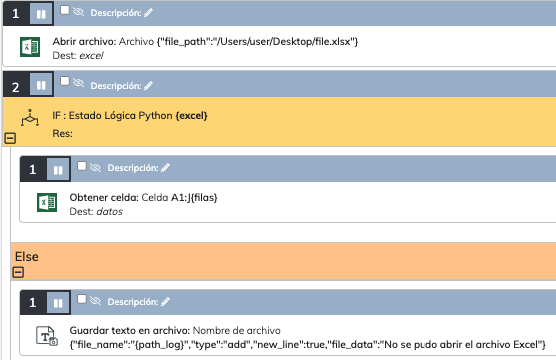Toggle hidden-eye icon on Guardar texto step

[x=95, y=301]
